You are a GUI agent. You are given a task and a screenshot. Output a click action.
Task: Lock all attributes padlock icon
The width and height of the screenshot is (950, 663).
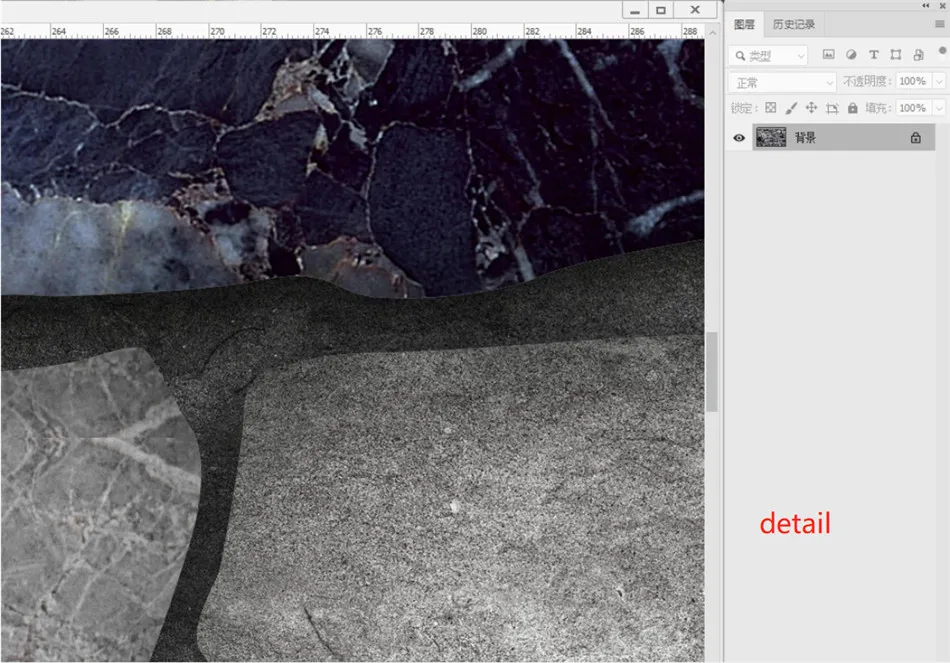[x=852, y=108]
